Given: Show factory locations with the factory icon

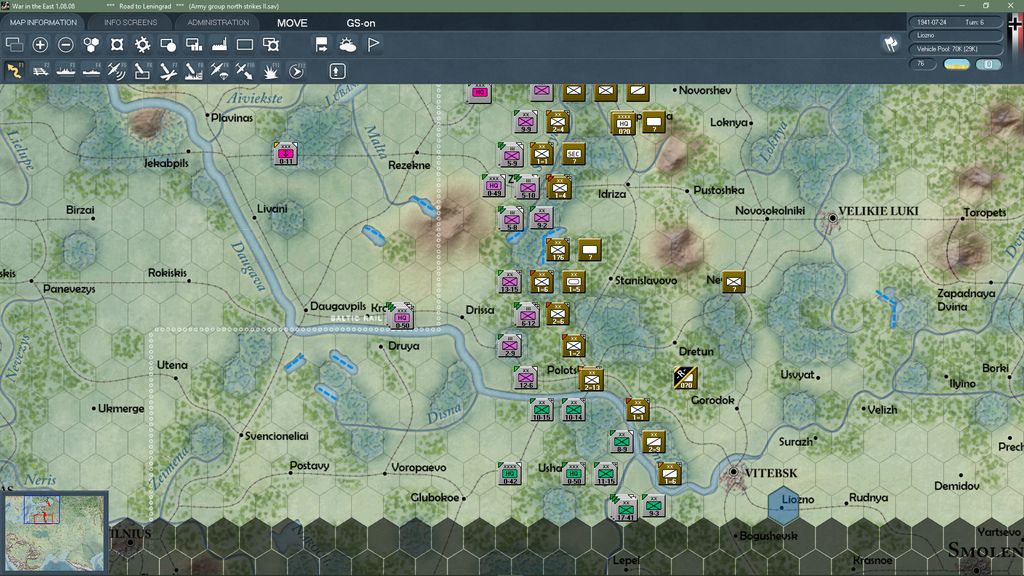Looking at the screenshot, I should tap(219, 44).
